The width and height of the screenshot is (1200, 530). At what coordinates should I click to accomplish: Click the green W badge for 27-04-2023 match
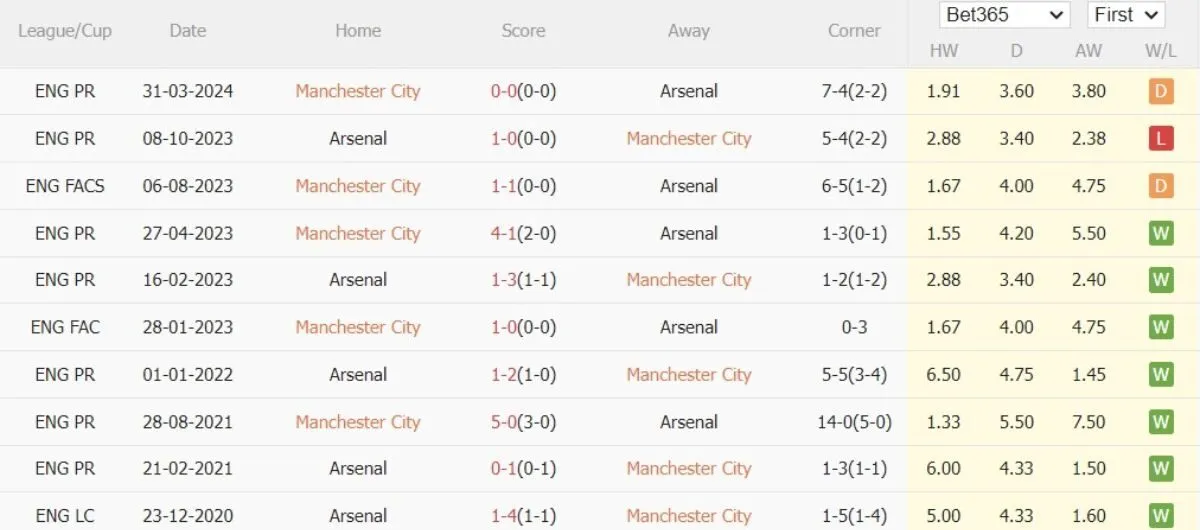point(1160,233)
